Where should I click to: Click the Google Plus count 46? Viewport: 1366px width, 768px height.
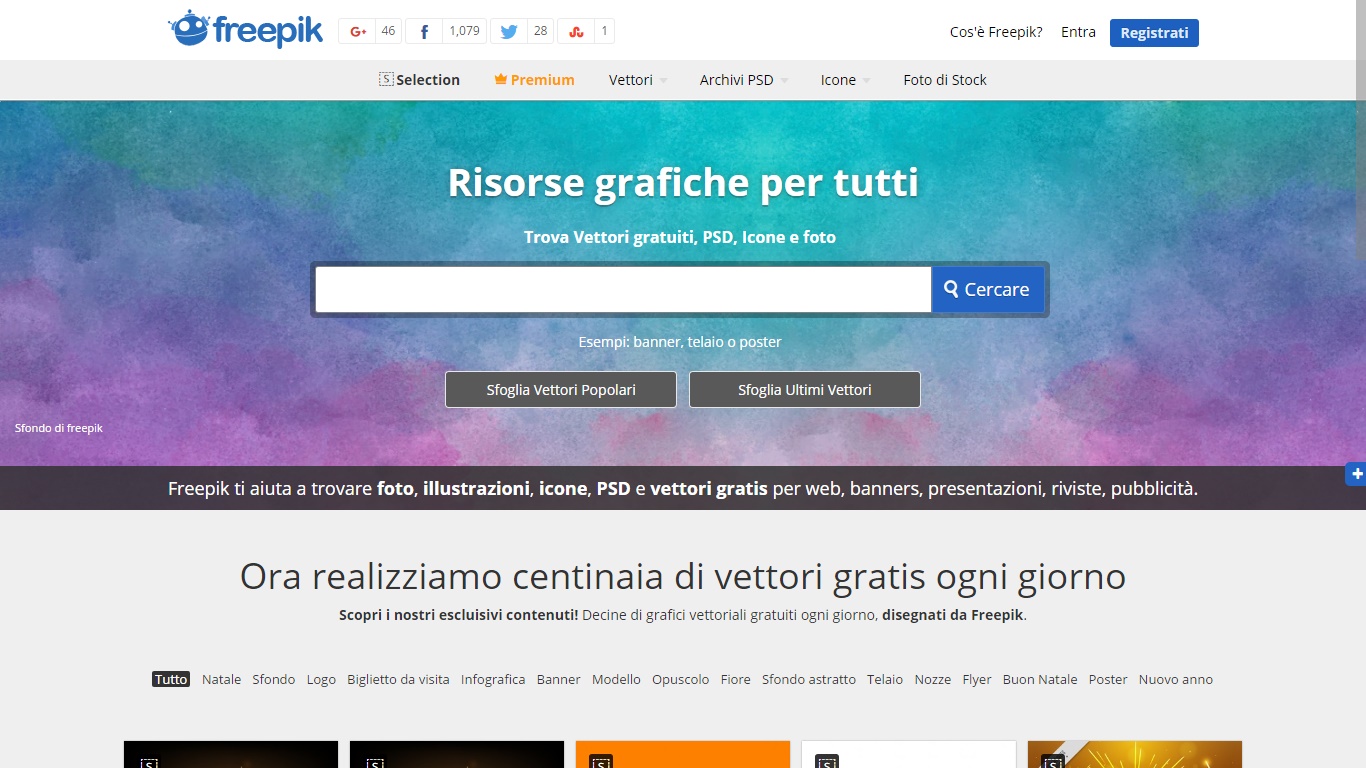click(x=388, y=31)
